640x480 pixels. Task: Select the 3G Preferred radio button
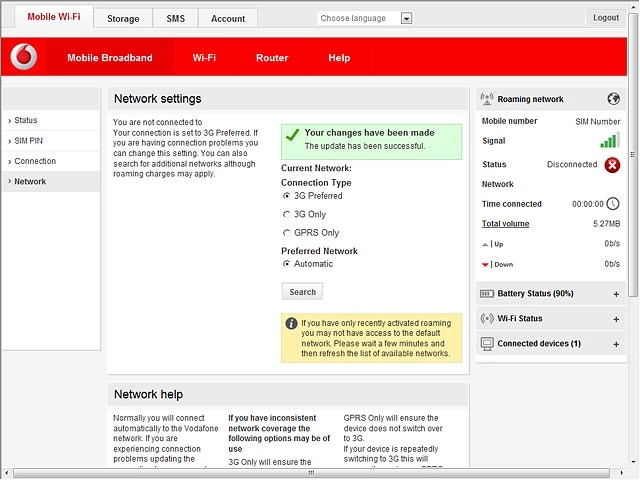point(287,196)
